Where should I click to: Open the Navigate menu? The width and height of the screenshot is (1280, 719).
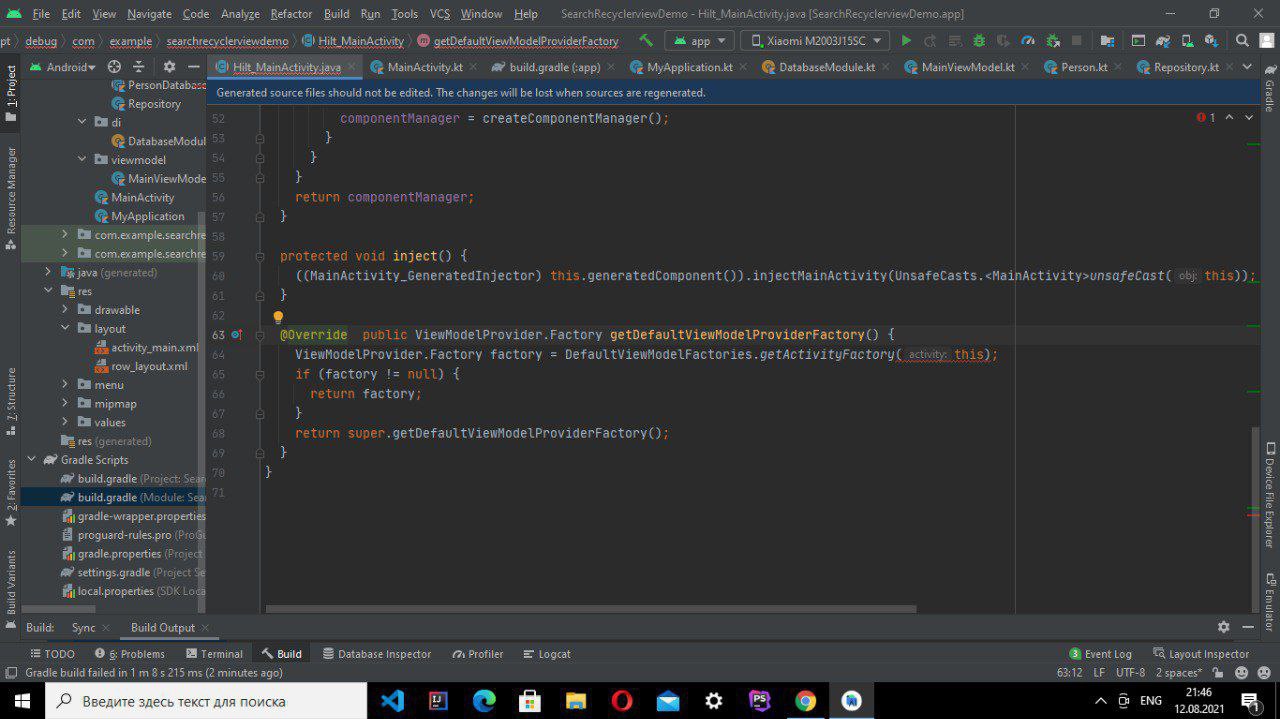[x=149, y=14]
